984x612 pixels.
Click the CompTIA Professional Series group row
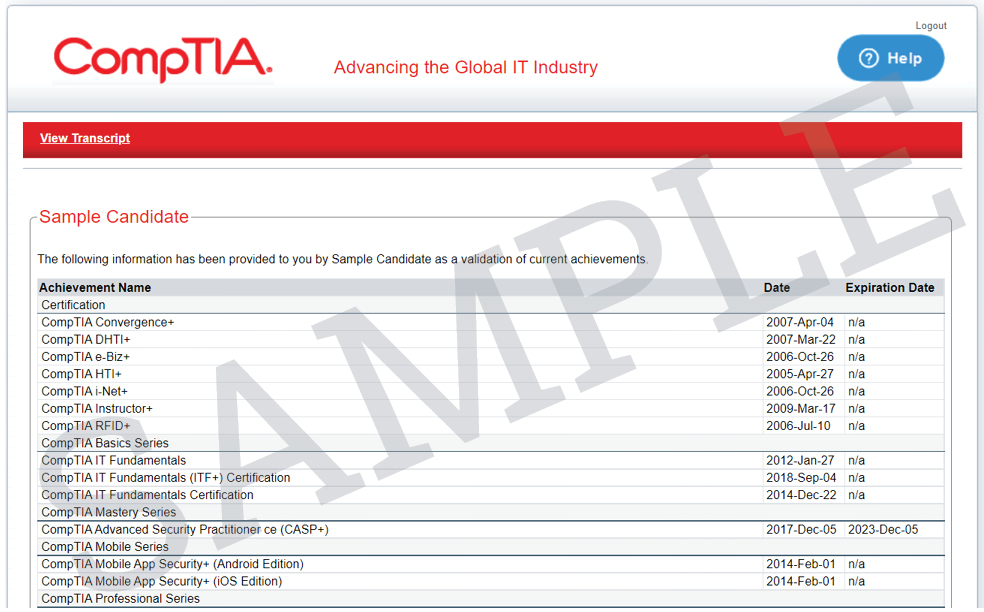[491, 599]
